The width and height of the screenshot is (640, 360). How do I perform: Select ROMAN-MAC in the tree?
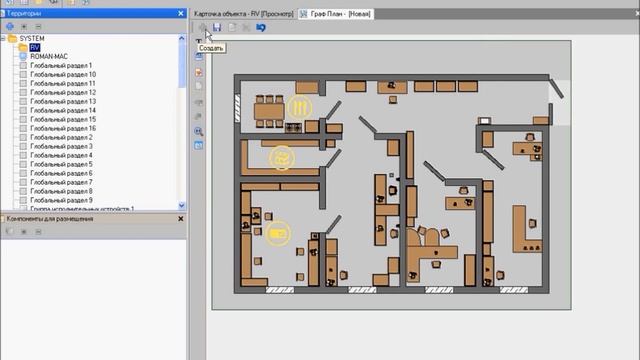(x=49, y=56)
